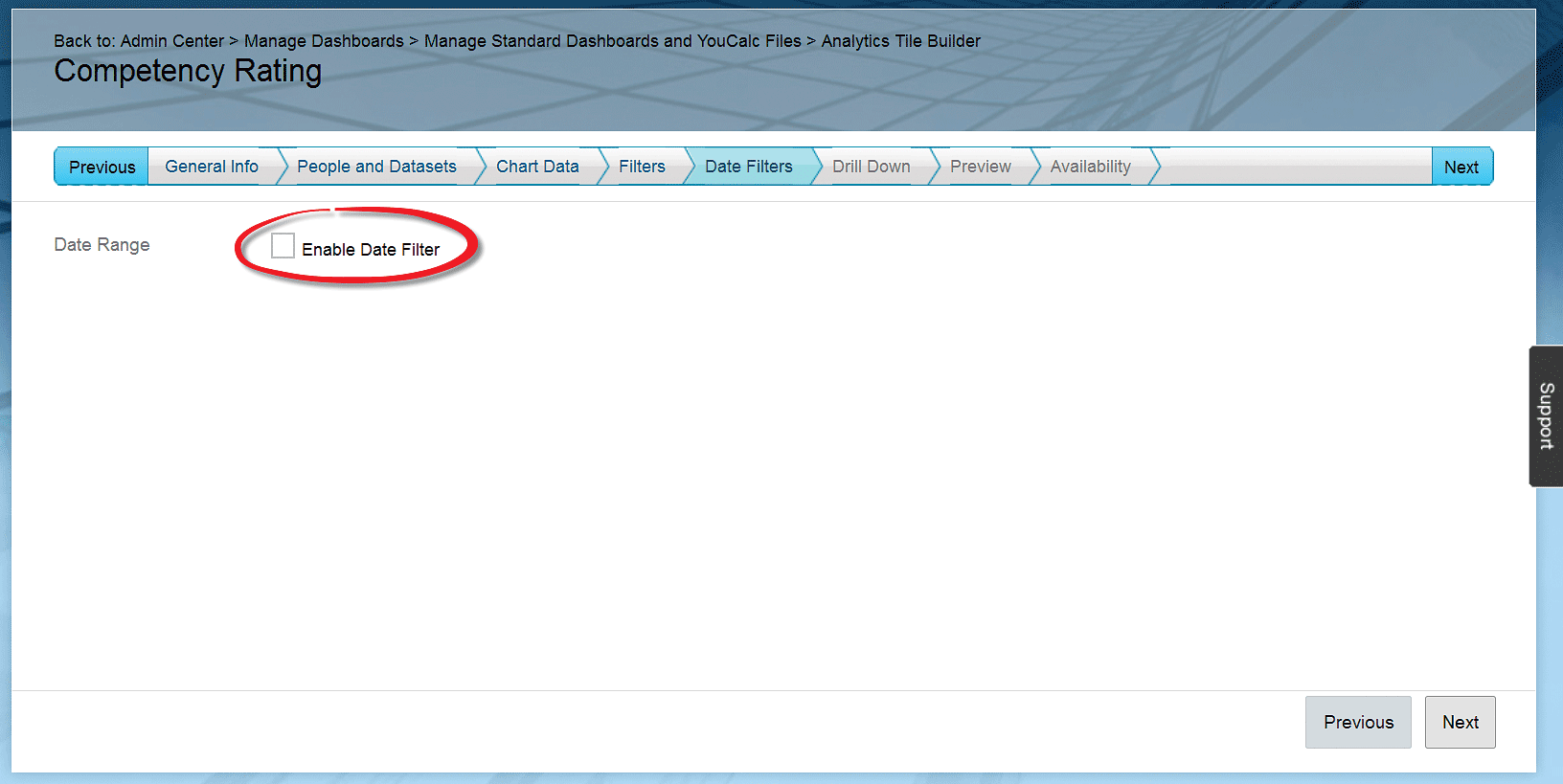Image resolution: width=1563 pixels, height=784 pixels.
Task: Go back to Analytics Tile Builder
Action: [x=900, y=41]
